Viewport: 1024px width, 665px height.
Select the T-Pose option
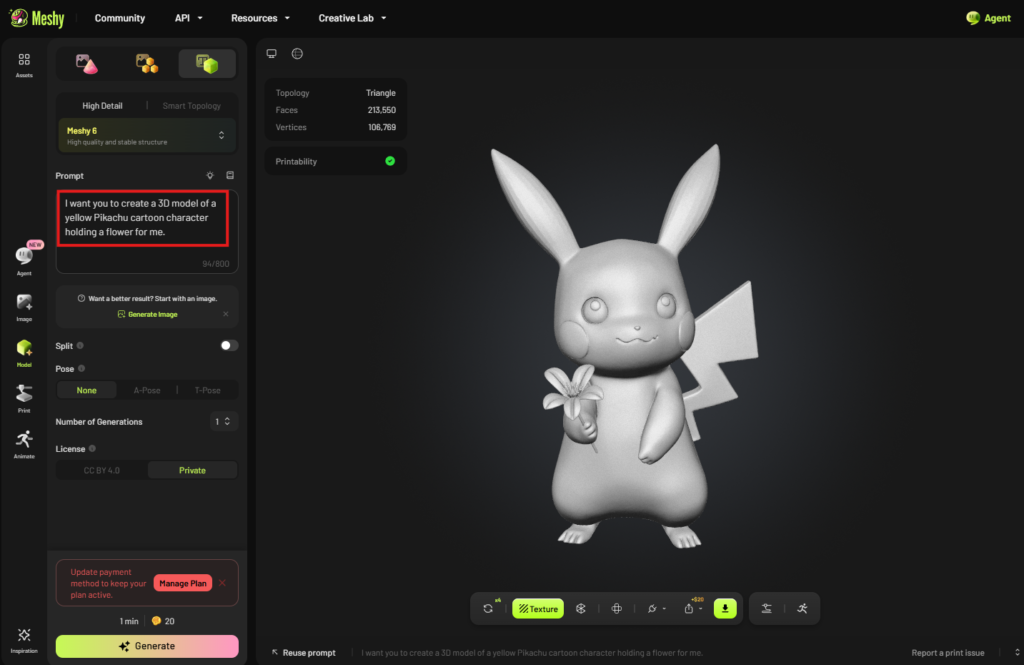(208, 390)
